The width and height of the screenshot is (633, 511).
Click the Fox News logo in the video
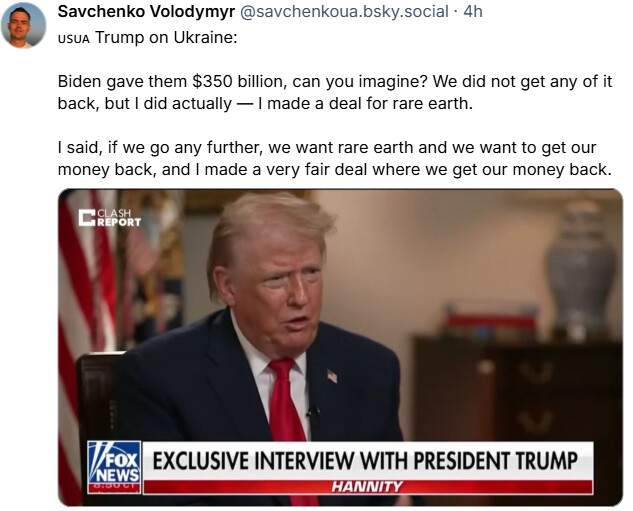tap(113, 467)
